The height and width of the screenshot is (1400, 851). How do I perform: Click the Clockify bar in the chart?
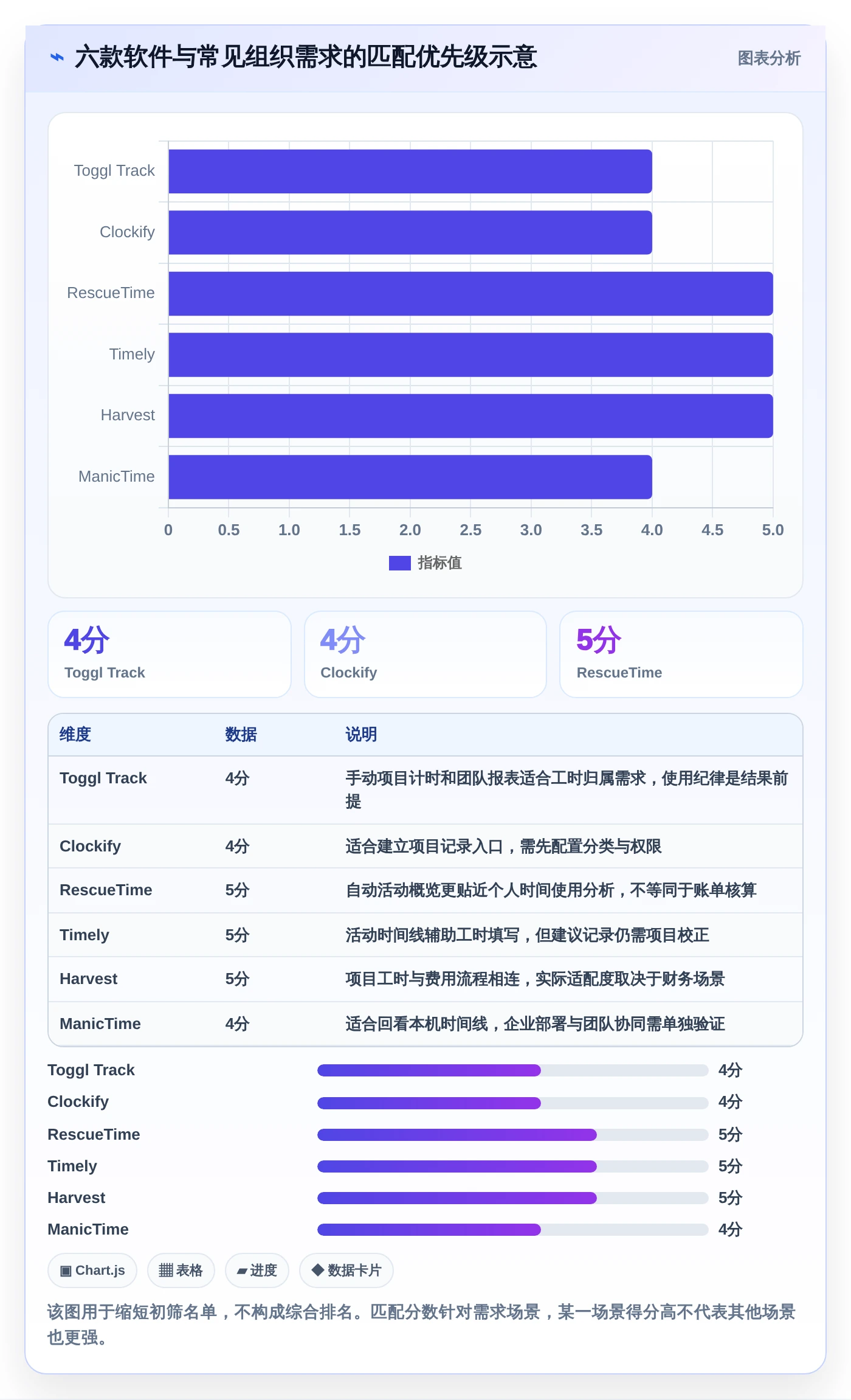tap(410, 232)
